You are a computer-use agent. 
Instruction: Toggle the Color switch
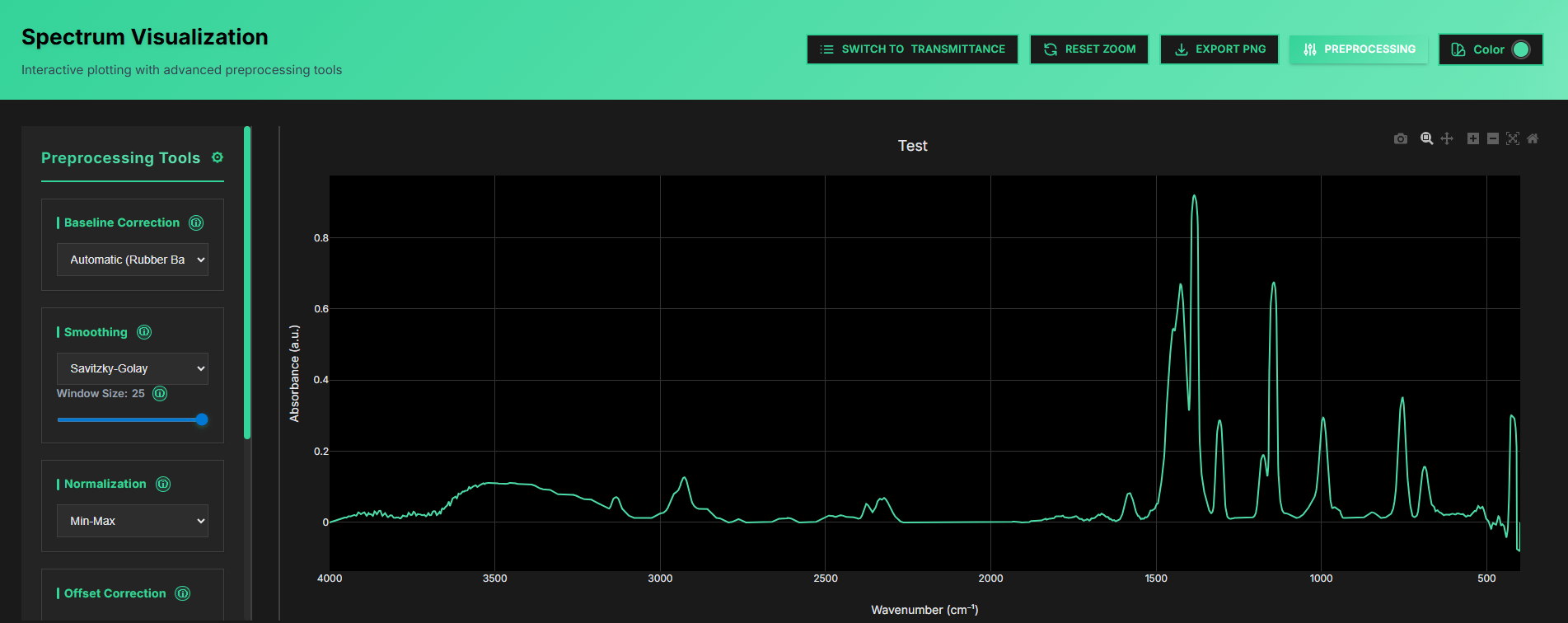pyautogui.click(x=1521, y=49)
